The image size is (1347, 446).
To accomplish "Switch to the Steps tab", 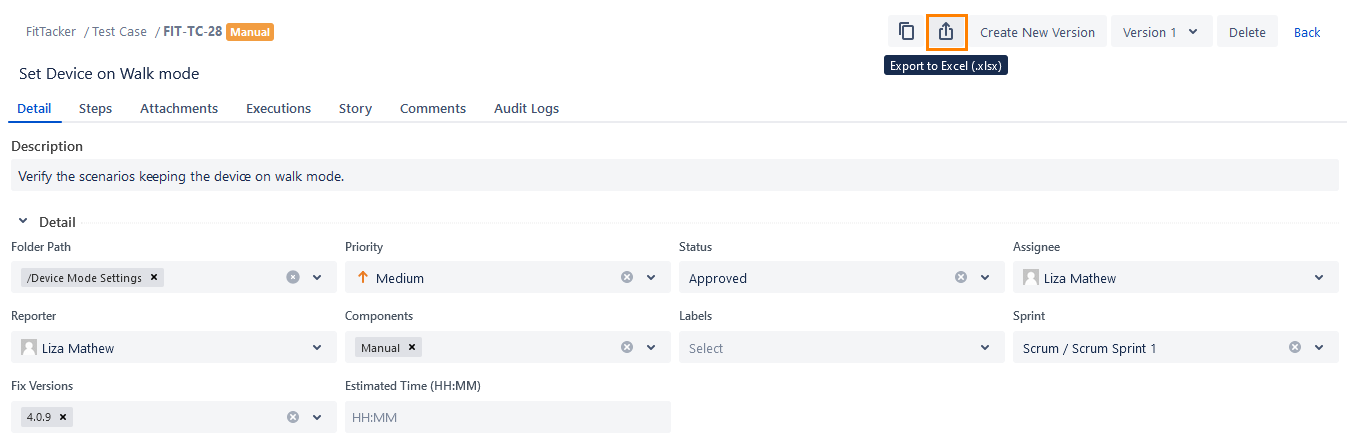I will [x=95, y=108].
